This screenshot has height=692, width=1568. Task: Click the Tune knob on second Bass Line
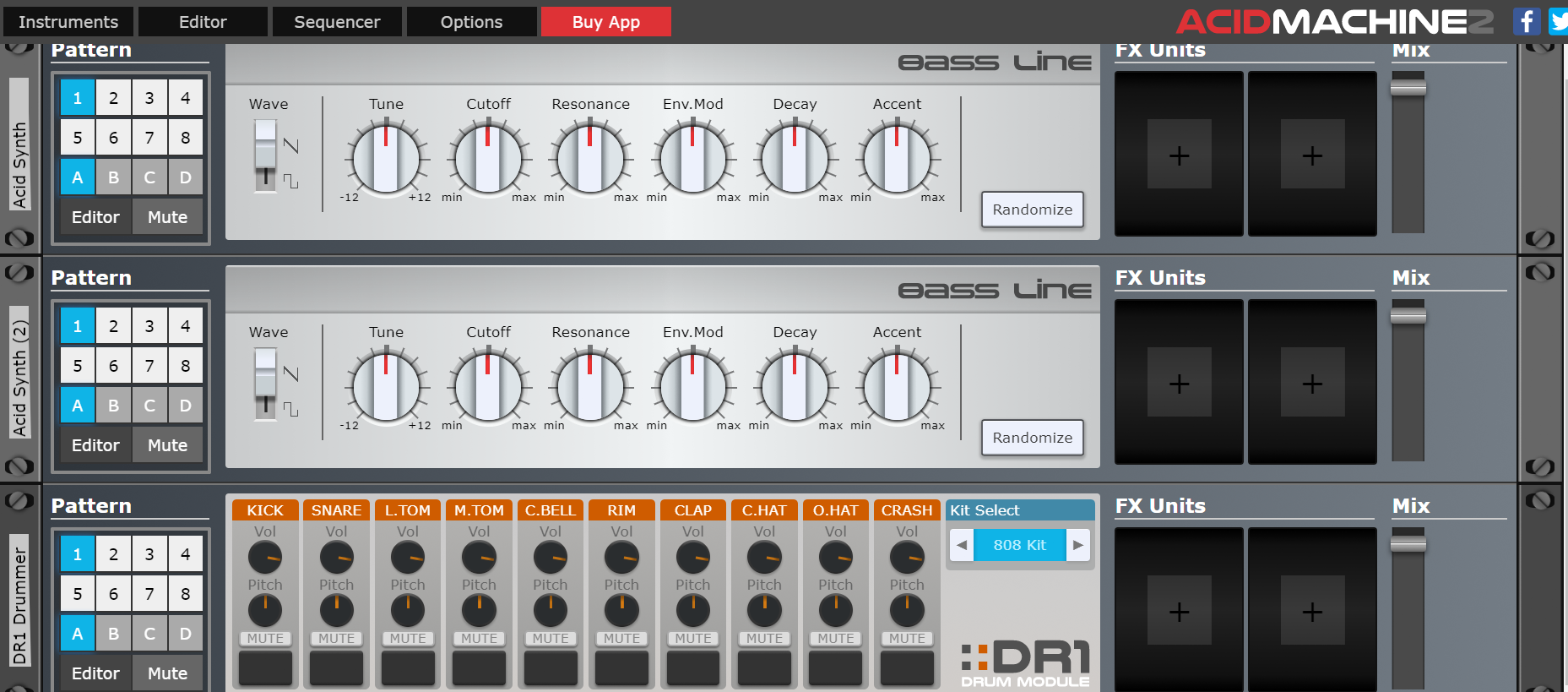(x=386, y=386)
